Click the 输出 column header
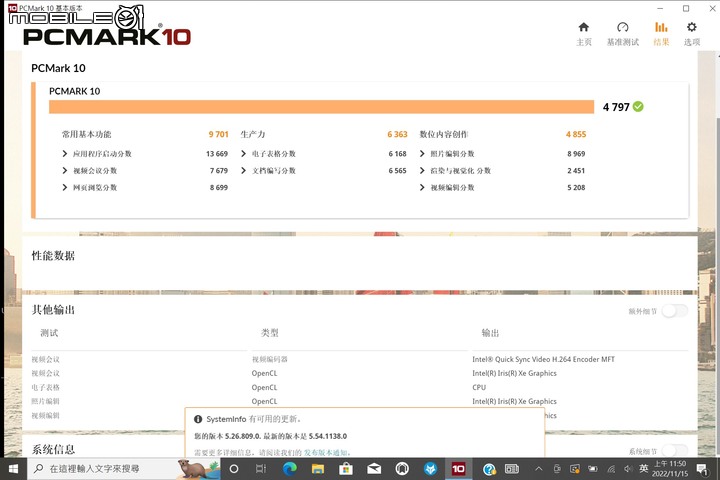This screenshot has height=480, width=720. point(490,333)
